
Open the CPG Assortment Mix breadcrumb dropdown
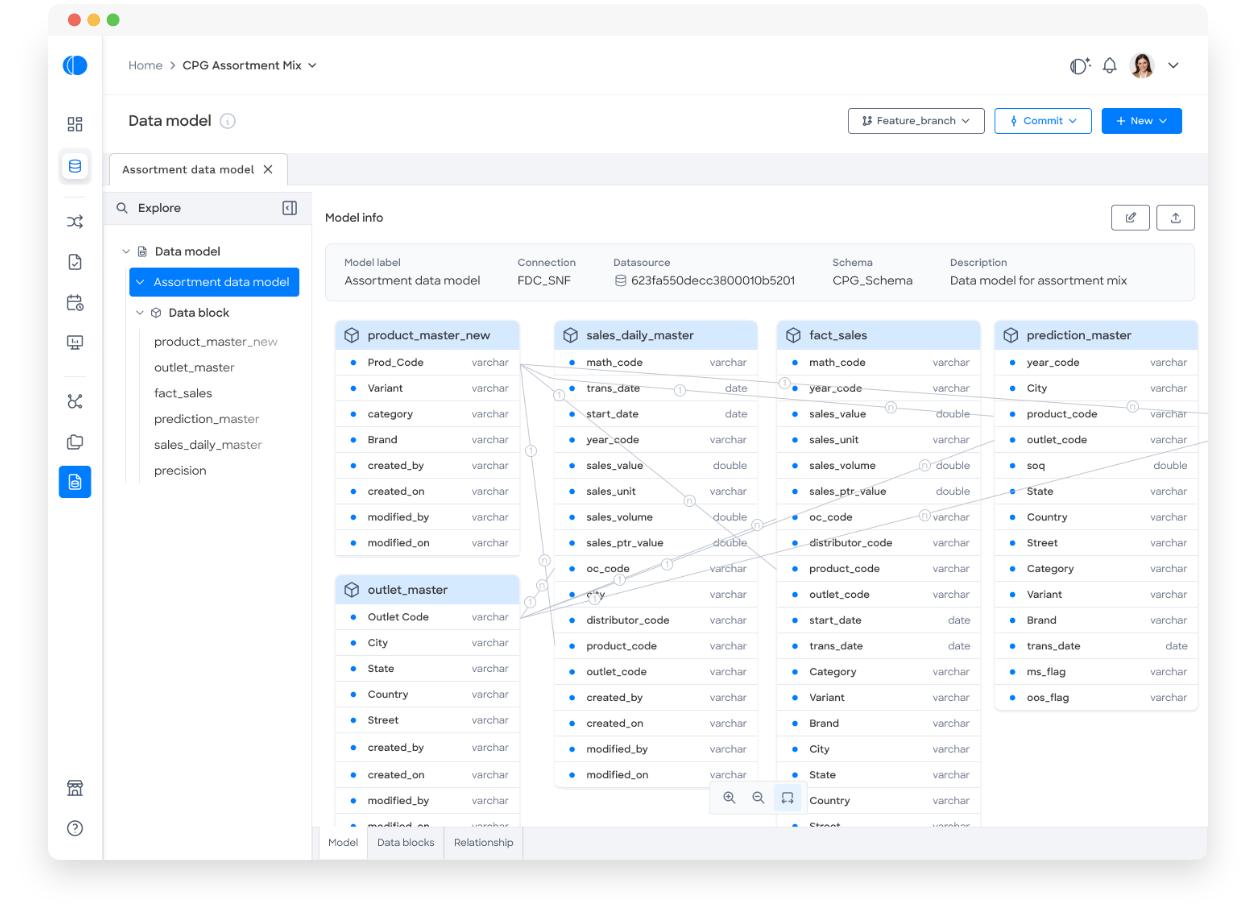250,65
